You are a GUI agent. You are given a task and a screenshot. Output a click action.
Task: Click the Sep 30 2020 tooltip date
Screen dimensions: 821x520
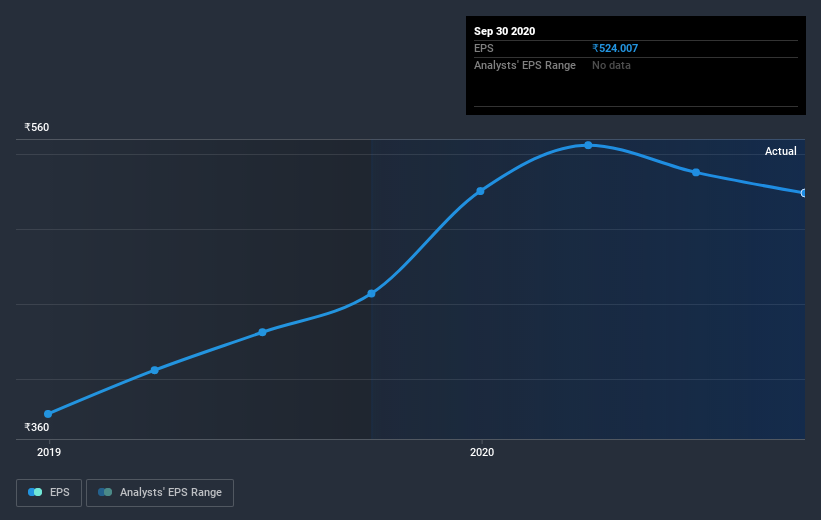[x=504, y=31]
